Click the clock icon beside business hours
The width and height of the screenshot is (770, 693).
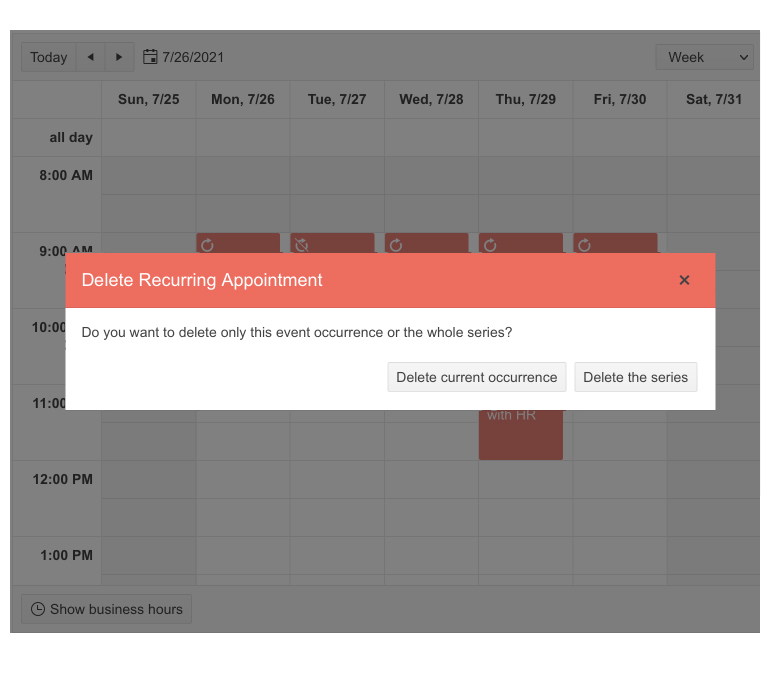click(x=38, y=609)
